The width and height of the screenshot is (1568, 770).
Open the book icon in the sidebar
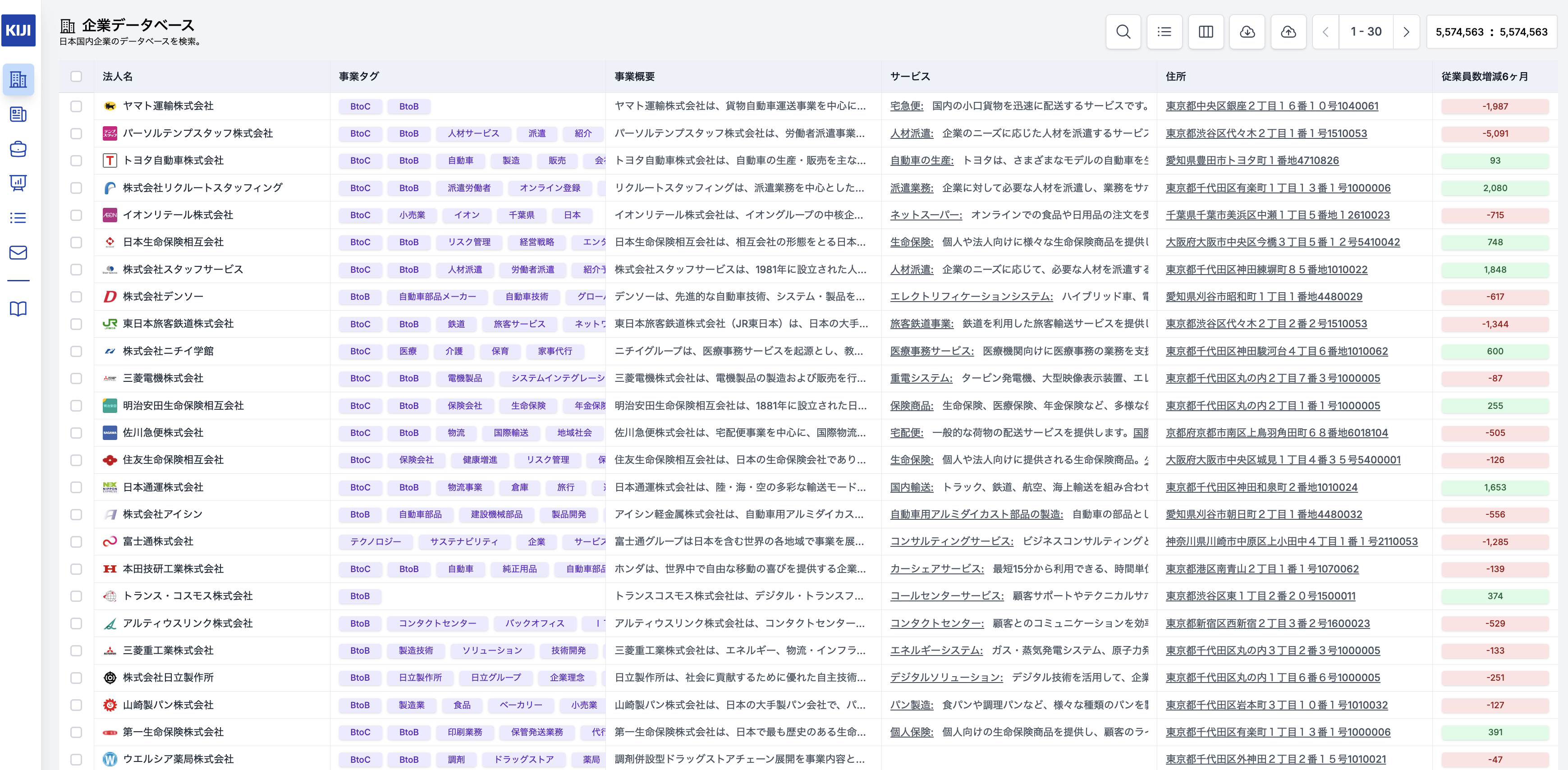[x=18, y=309]
